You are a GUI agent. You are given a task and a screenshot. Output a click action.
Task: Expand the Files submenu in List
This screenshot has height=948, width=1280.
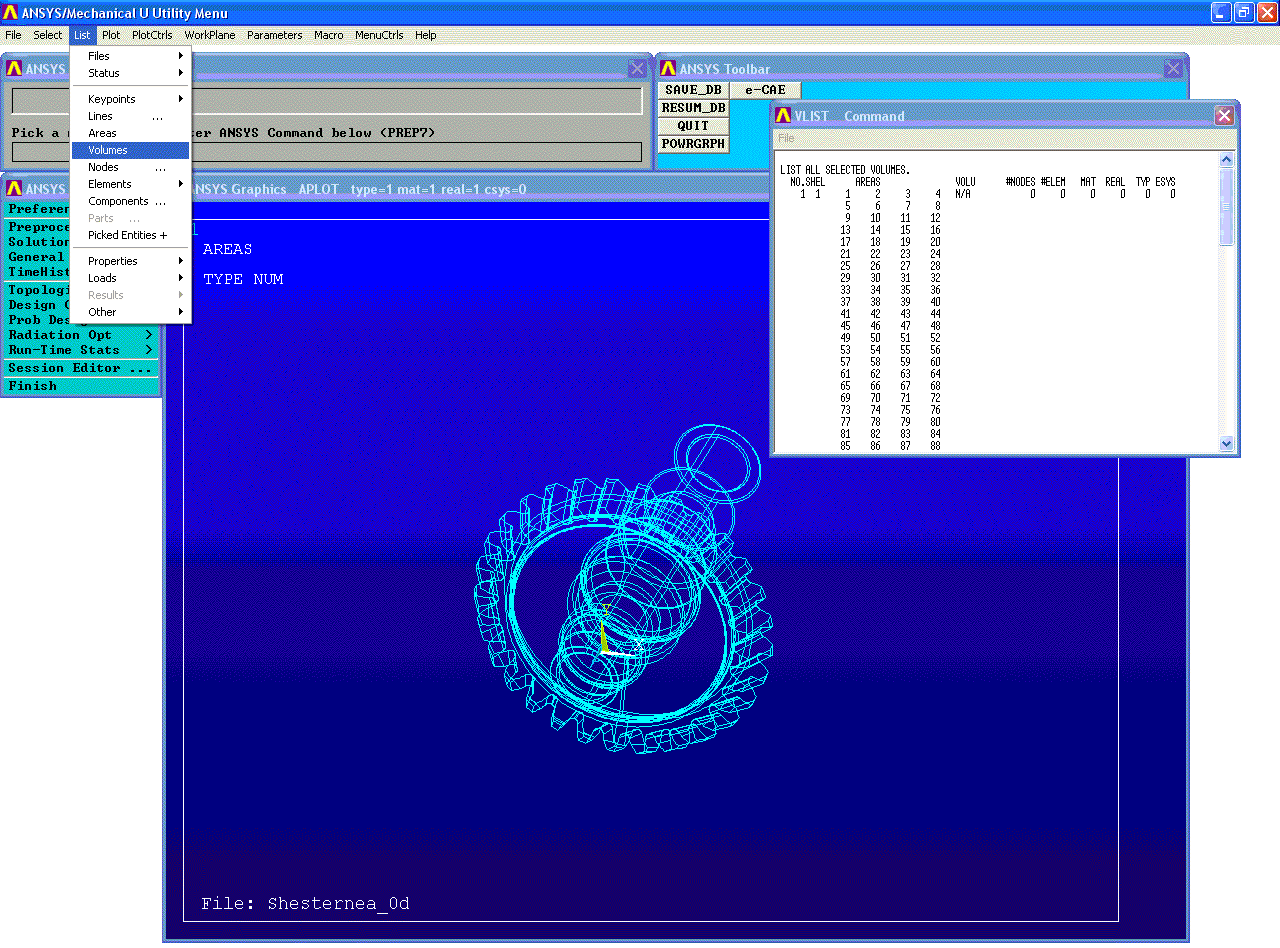(x=130, y=56)
